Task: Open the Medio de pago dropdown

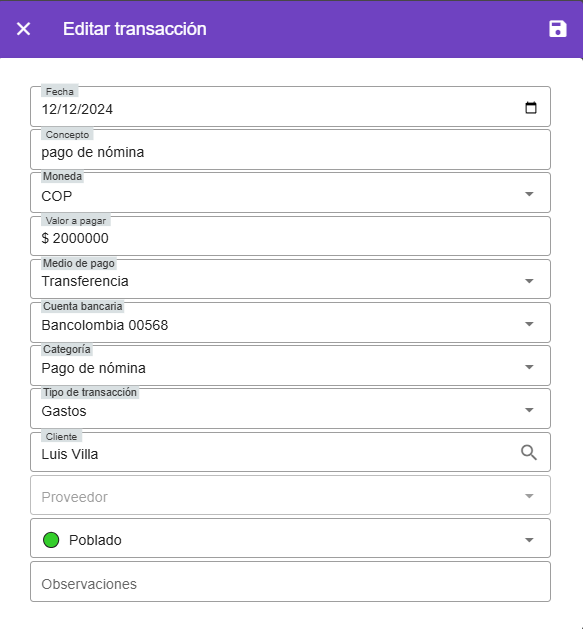Action: click(290, 279)
